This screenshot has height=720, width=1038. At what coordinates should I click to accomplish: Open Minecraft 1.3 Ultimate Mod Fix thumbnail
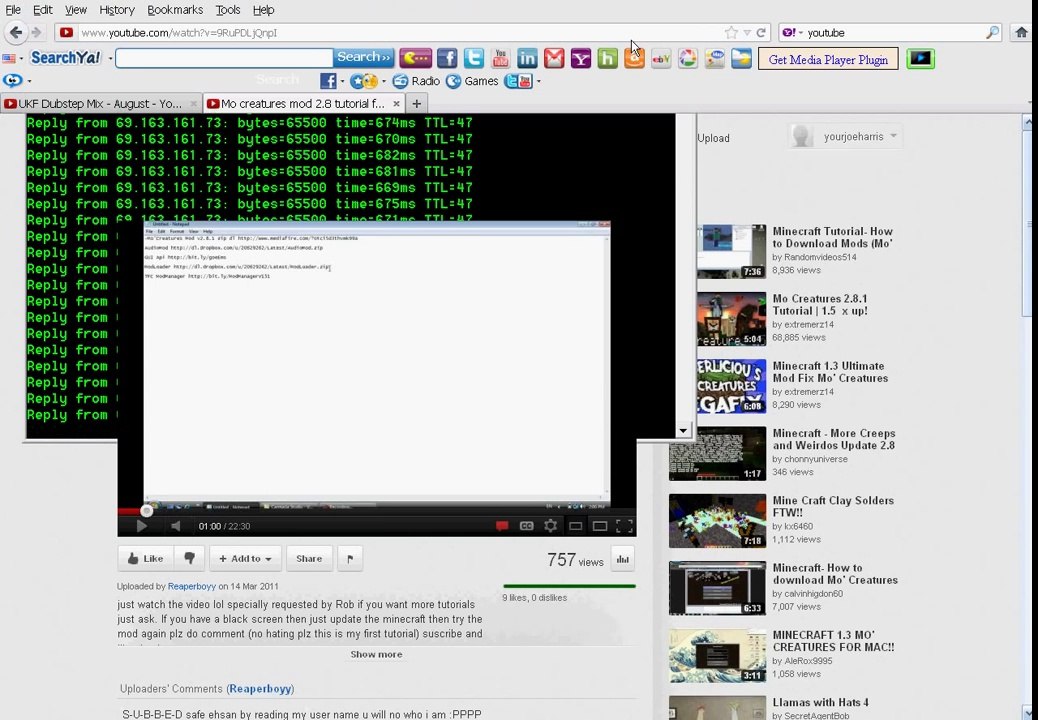point(731,386)
